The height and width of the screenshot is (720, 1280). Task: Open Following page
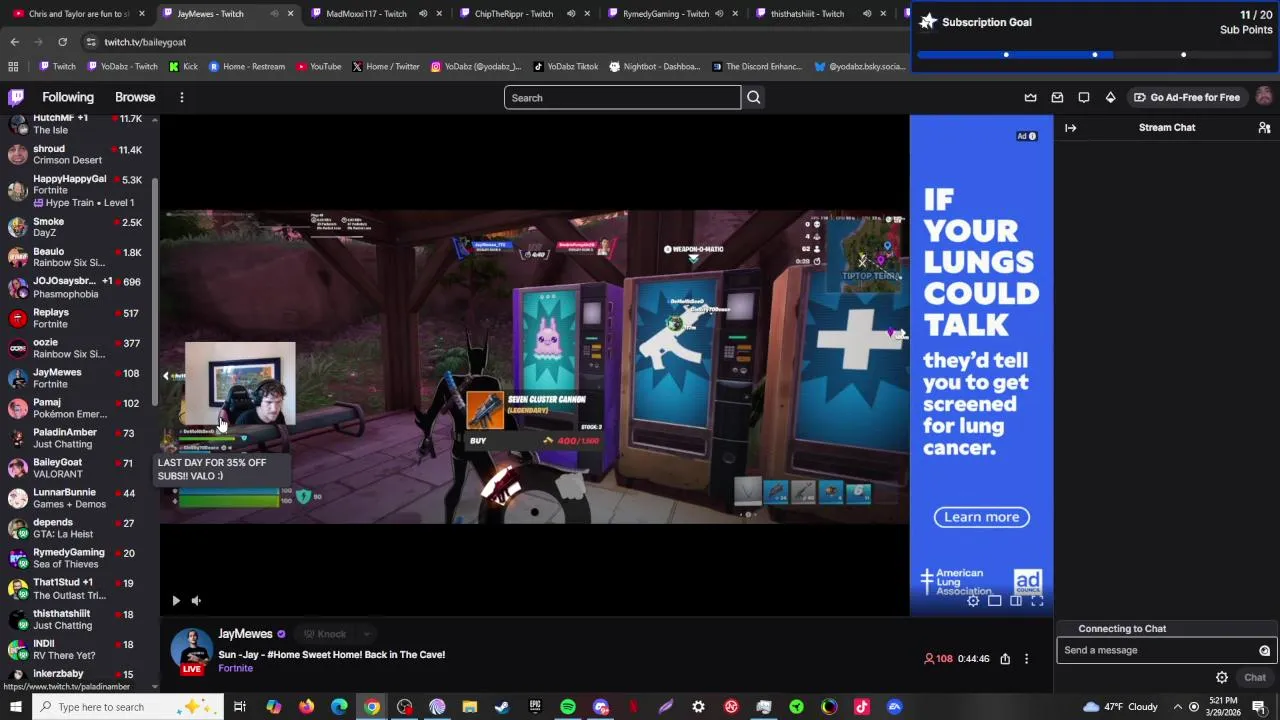tap(68, 97)
